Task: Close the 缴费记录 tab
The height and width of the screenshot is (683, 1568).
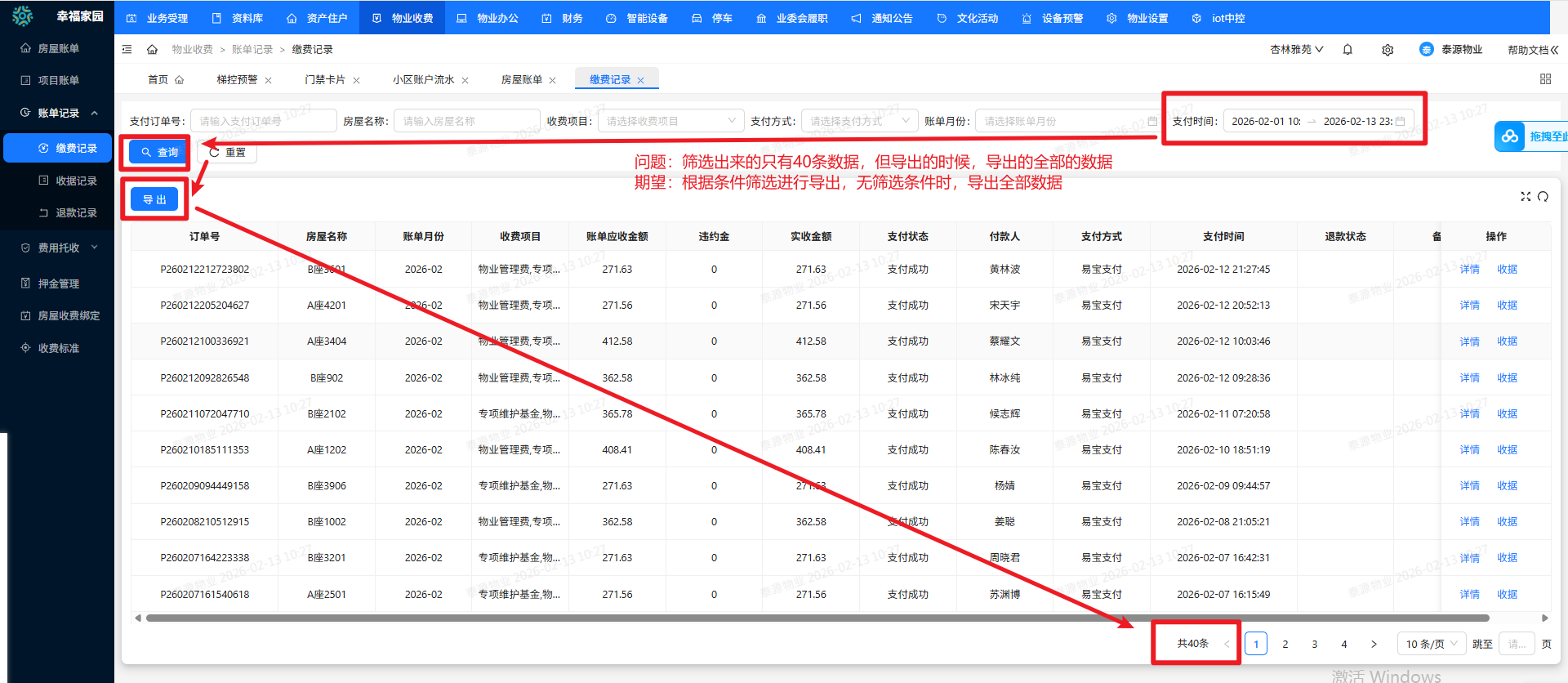Action: coord(640,80)
